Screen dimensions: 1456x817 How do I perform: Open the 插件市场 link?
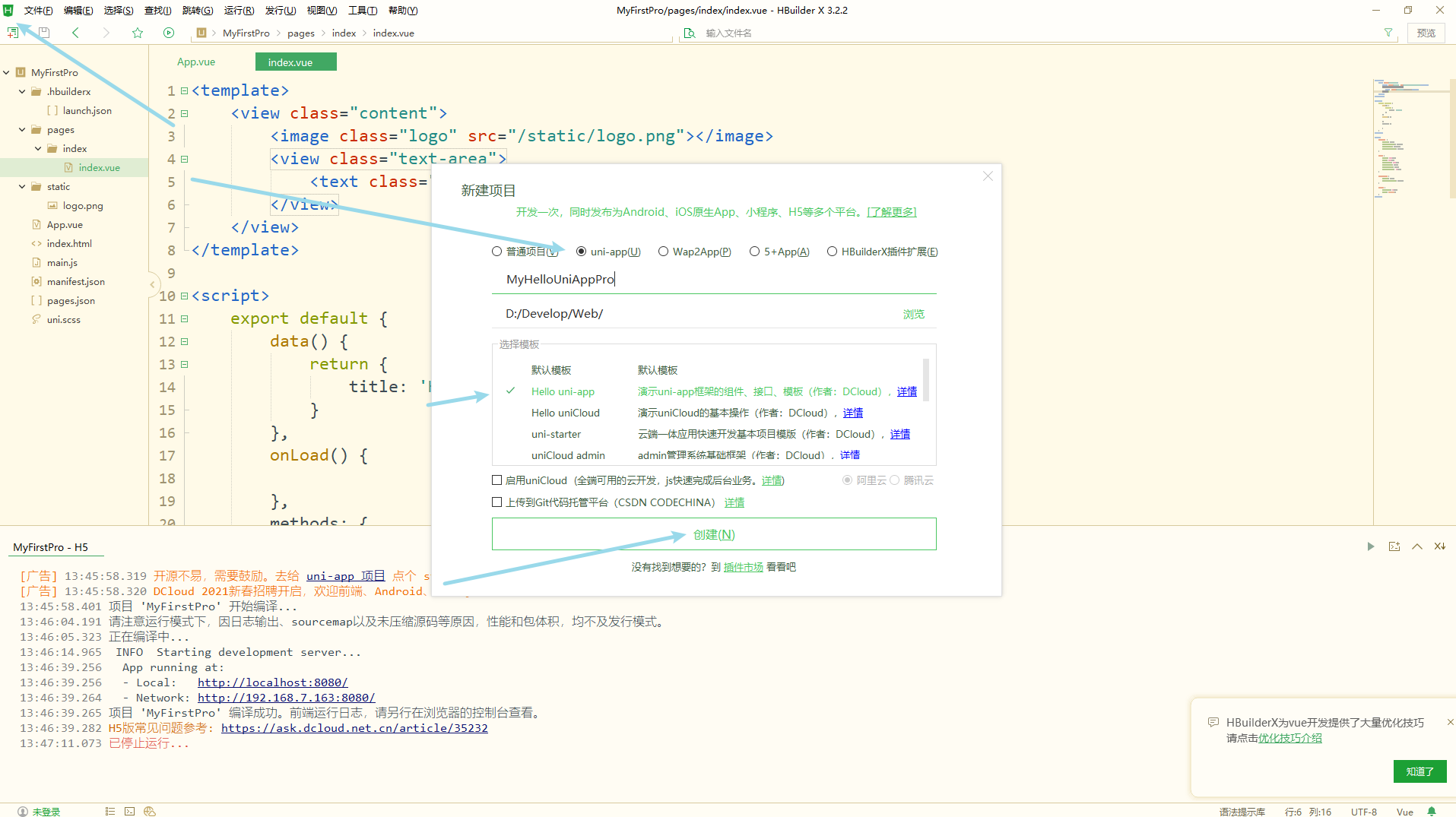[x=743, y=567]
